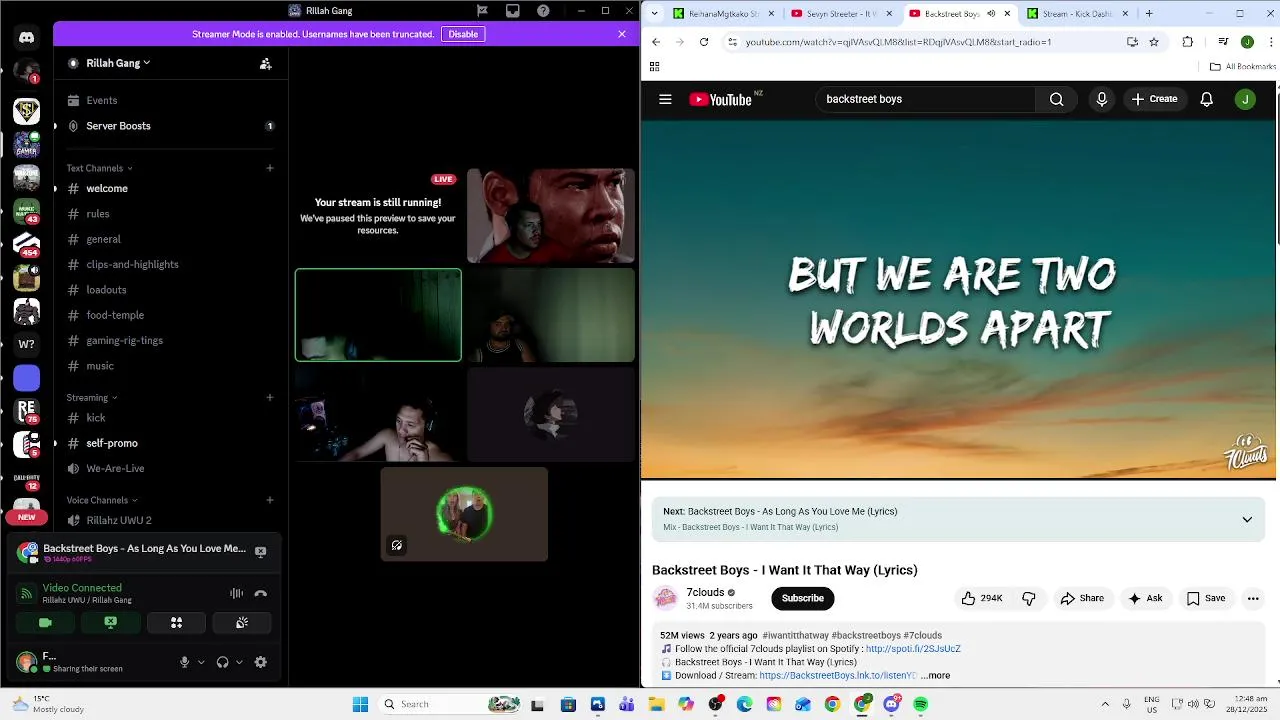This screenshot has width=1280, height=720.
Task: Join Rillahz UWU 2 voice channel
Action: pyautogui.click(x=119, y=520)
